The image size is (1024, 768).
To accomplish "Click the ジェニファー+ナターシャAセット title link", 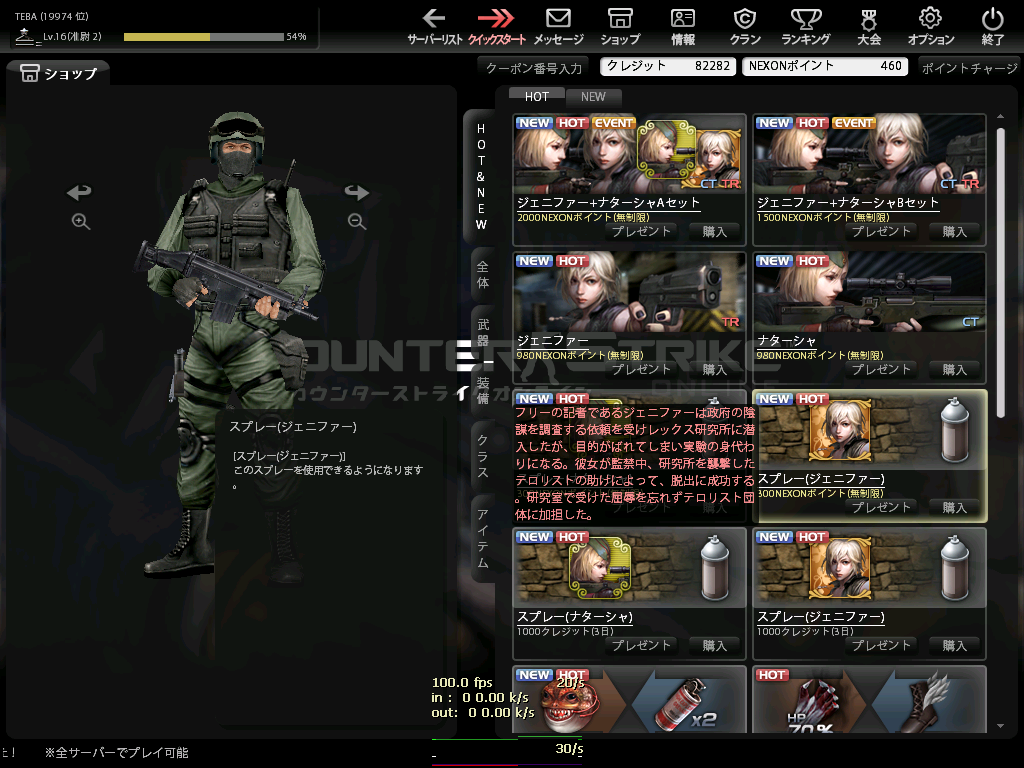I will click(608, 202).
